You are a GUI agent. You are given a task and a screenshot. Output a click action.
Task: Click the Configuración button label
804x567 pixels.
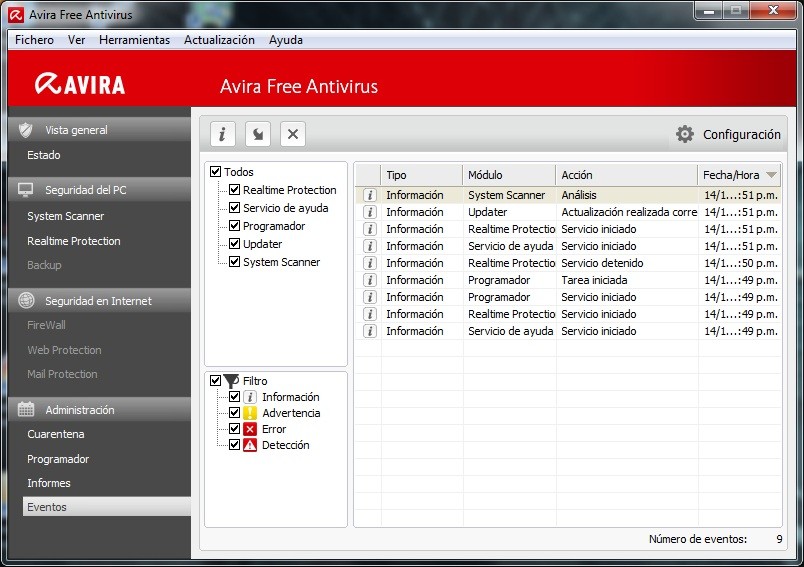pos(741,134)
